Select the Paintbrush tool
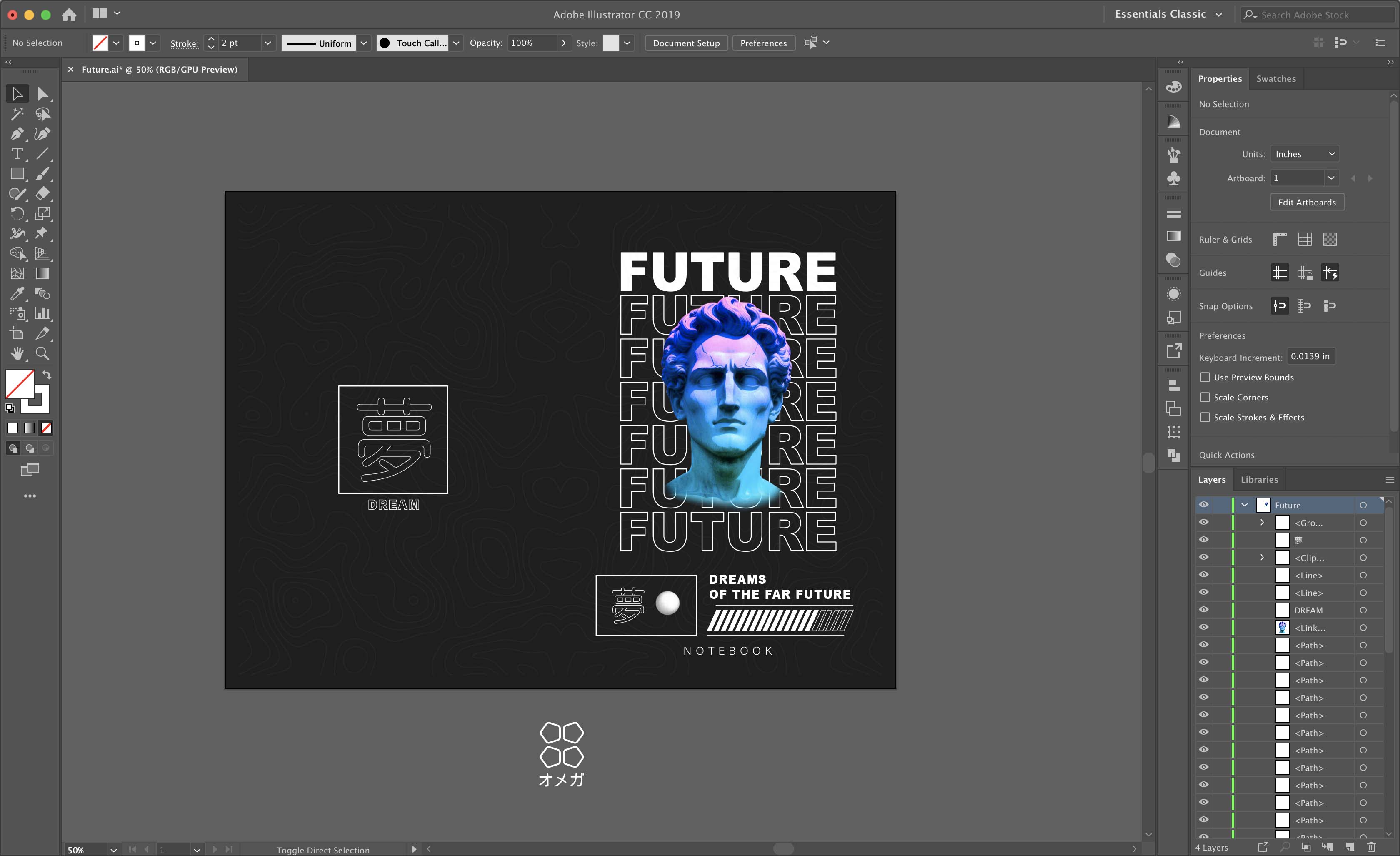 [x=42, y=173]
